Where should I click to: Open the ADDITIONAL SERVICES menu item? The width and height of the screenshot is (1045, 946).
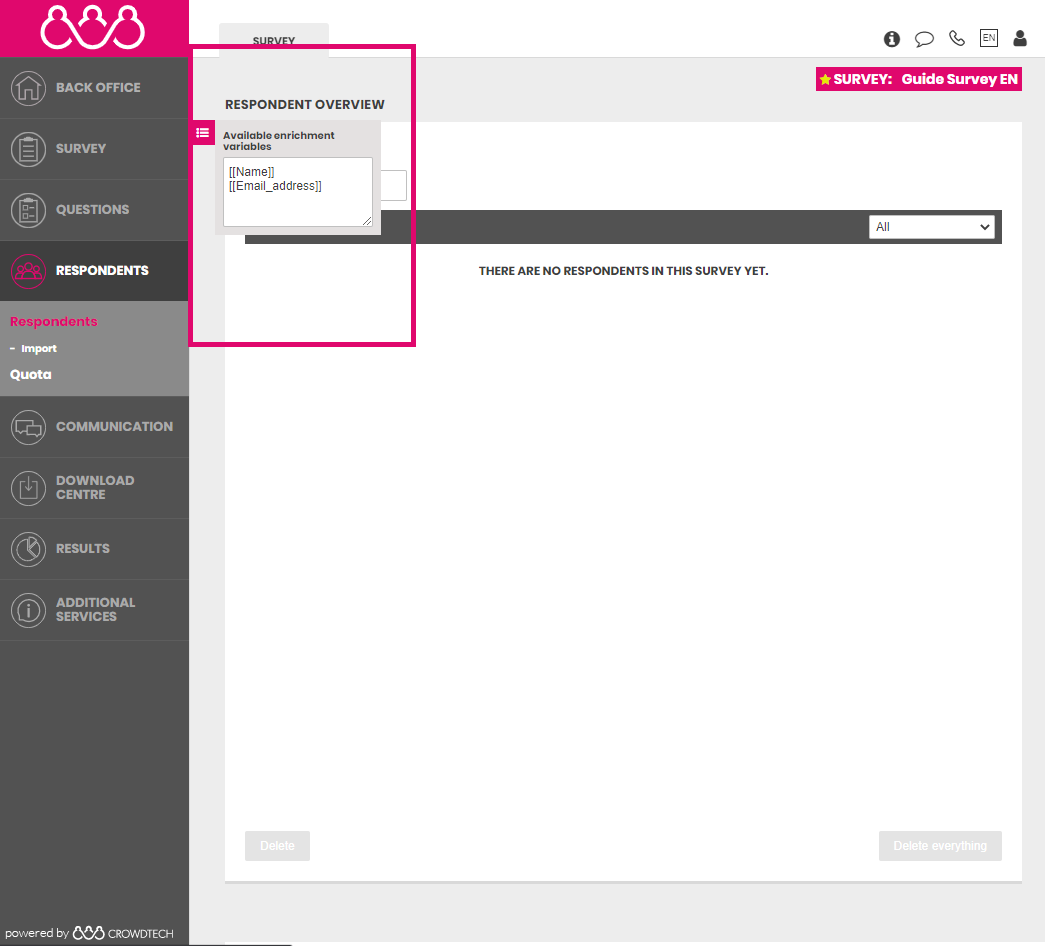pos(95,609)
